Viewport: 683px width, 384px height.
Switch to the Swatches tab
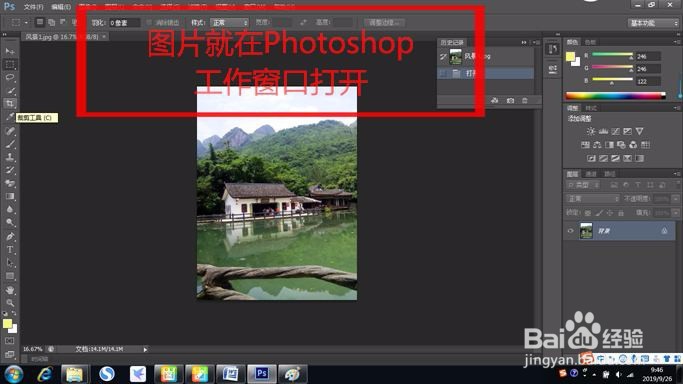tap(590, 42)
